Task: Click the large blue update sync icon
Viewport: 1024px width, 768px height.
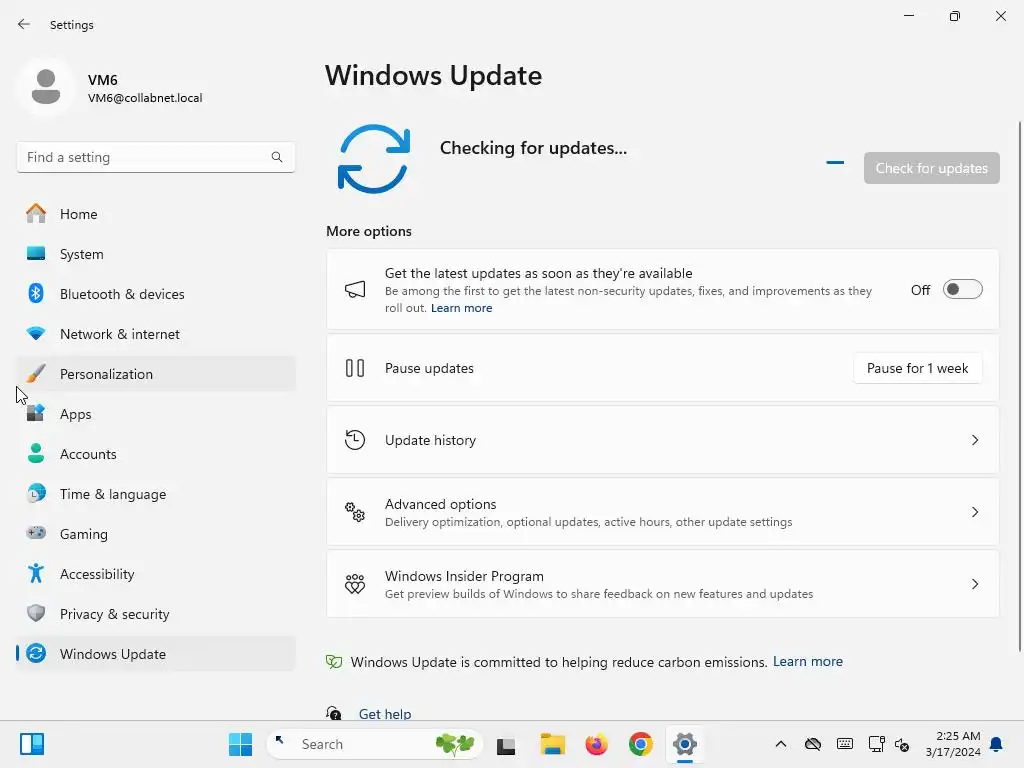Action: [374, 159]
